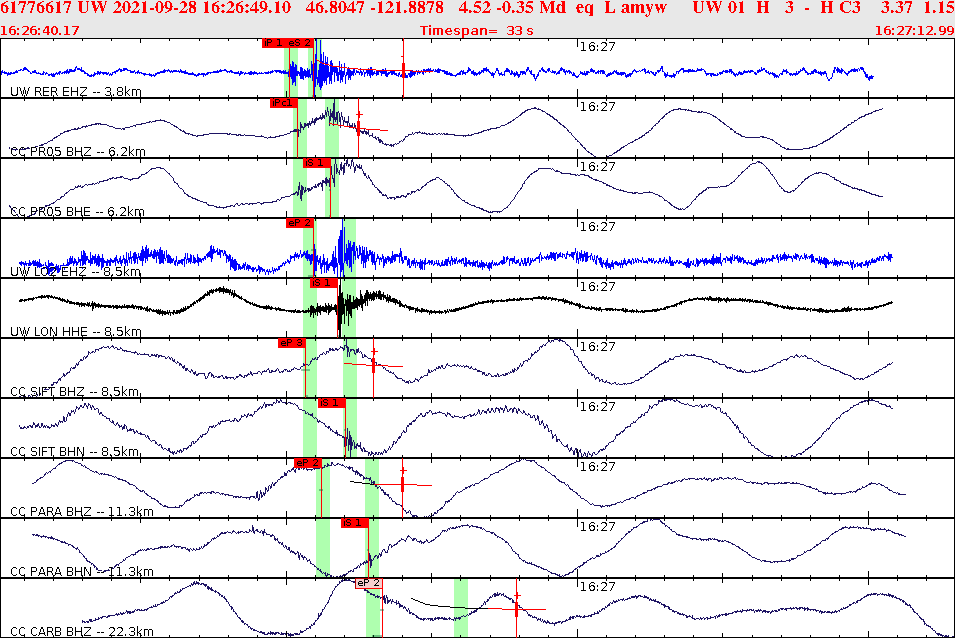
Task: Click the eS 2 pick flag on the top trace
Action: (300, 43)
